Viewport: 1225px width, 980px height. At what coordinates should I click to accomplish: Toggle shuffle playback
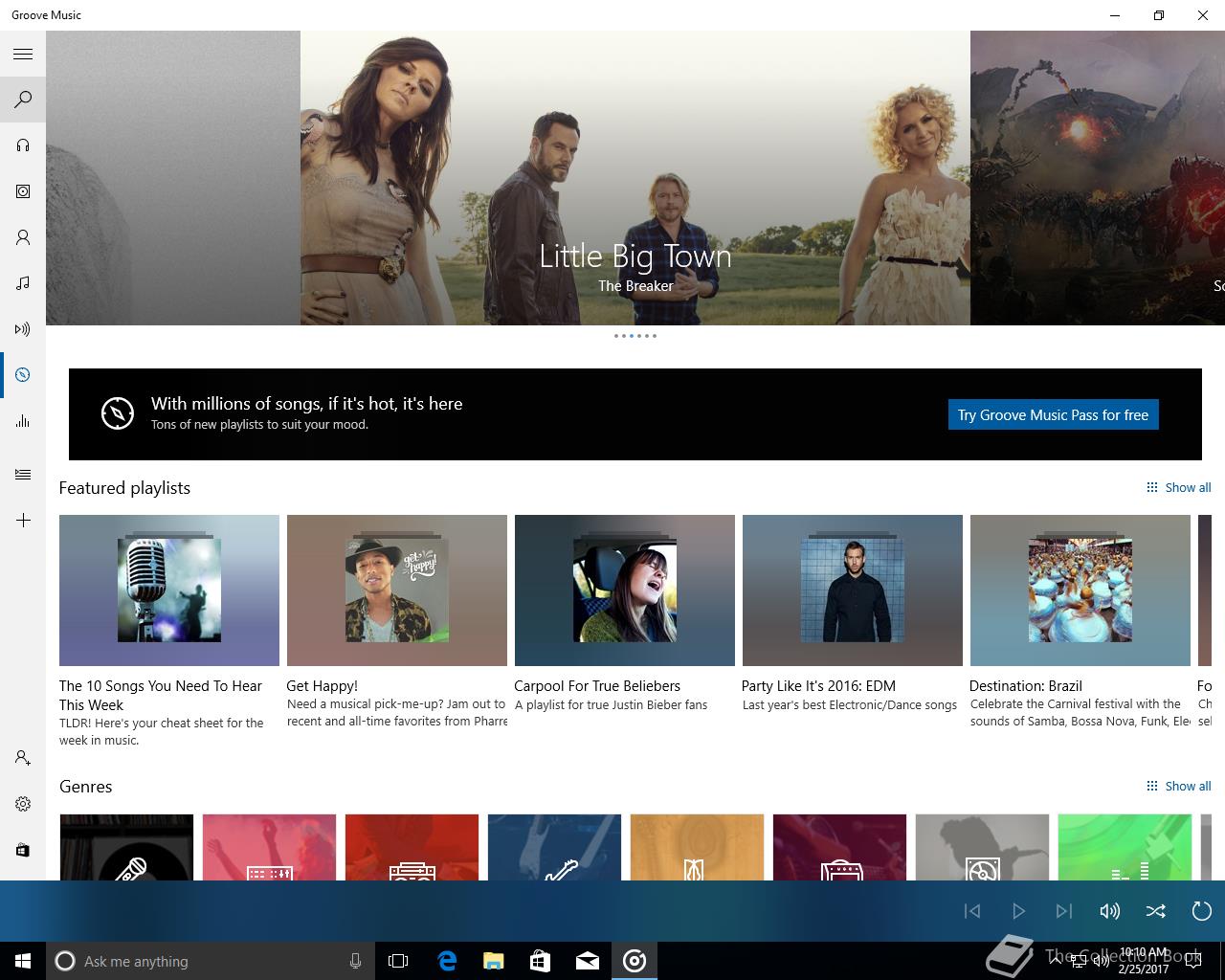click(x=1156, y=911)
